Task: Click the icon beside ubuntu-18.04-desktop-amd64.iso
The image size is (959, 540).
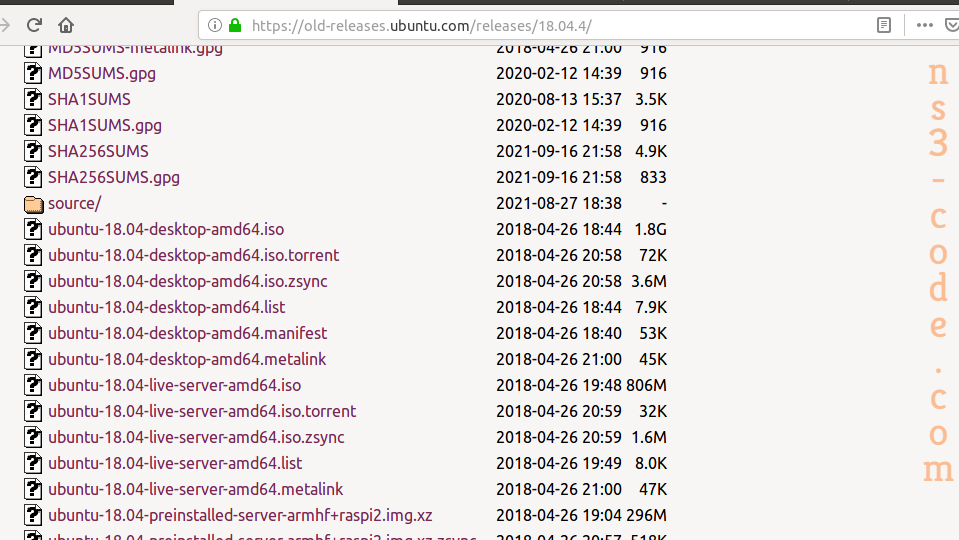Action: (33, 229)
